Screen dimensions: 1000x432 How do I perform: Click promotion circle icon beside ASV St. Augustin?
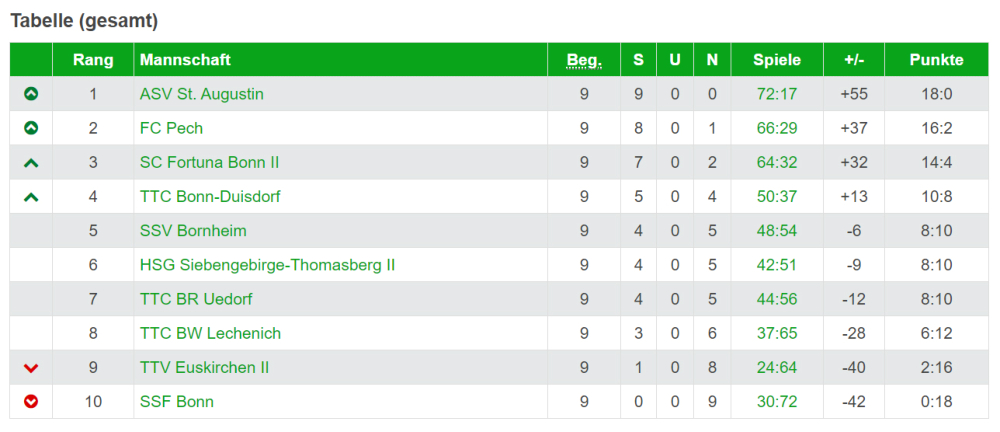click(31, 94)
